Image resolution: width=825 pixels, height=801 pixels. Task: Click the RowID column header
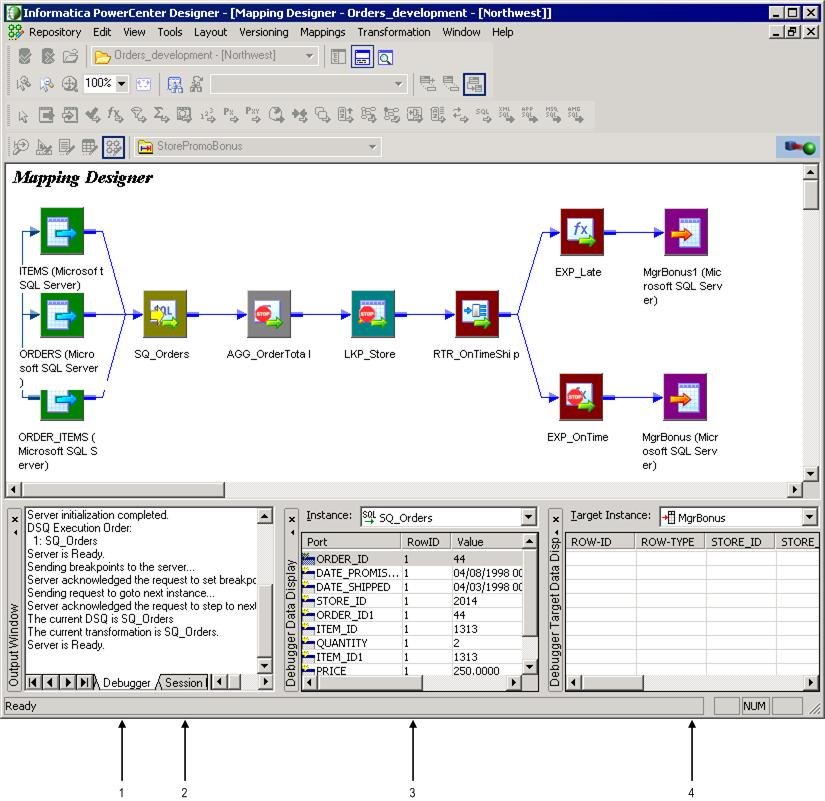[425, 542]
